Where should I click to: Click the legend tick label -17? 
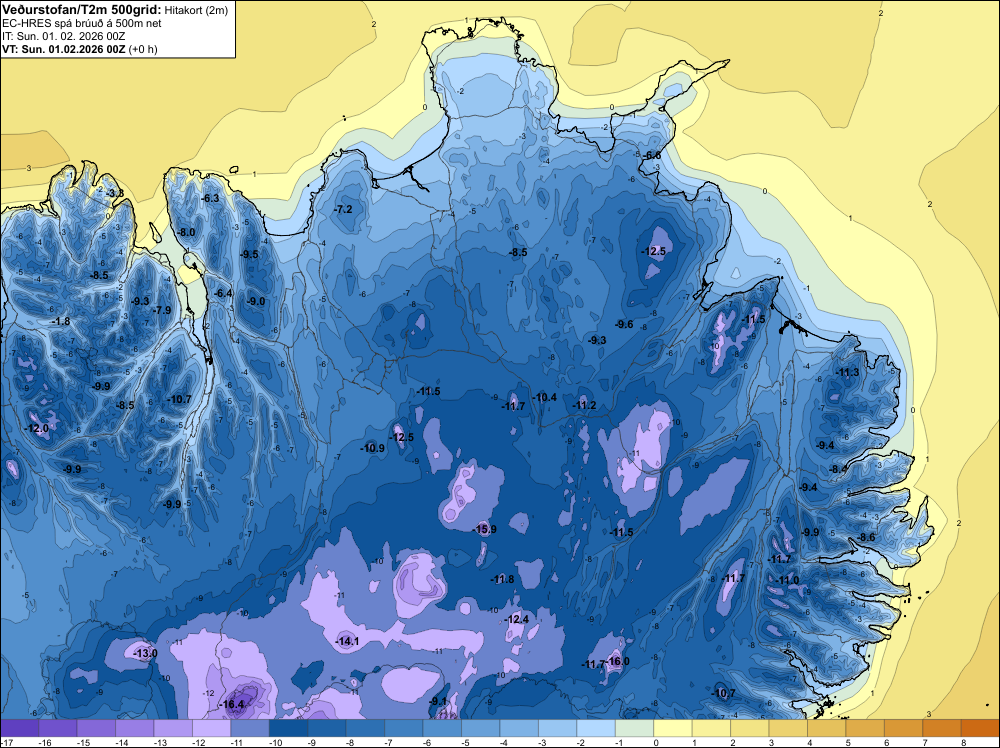(6, 742)
